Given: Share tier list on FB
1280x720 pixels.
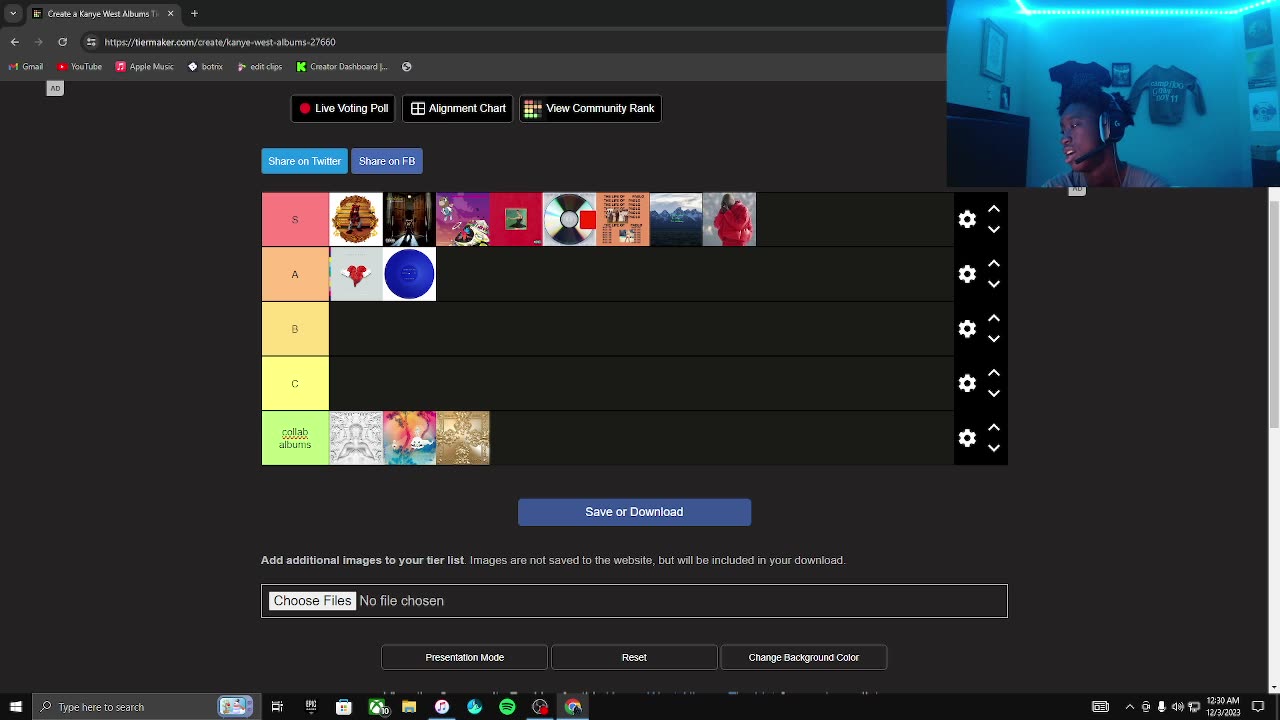Looking at the screenshot, I should point(387,161).
